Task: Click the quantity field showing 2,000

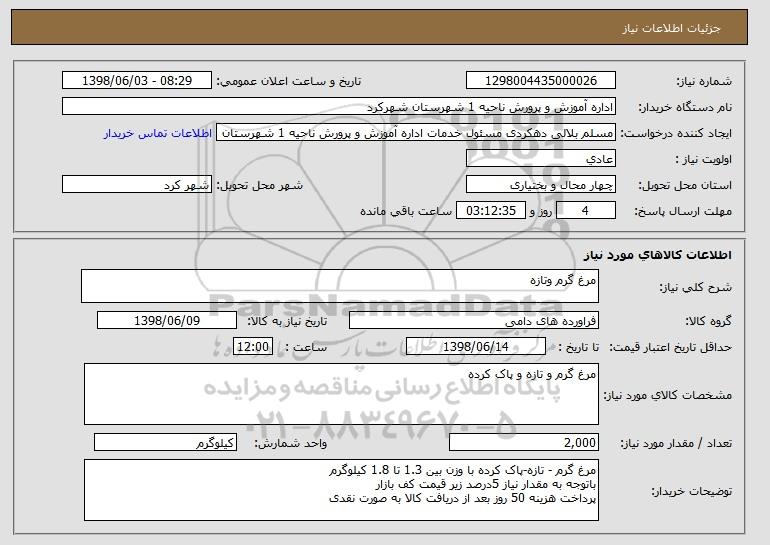Action: [x=524, y=442]
